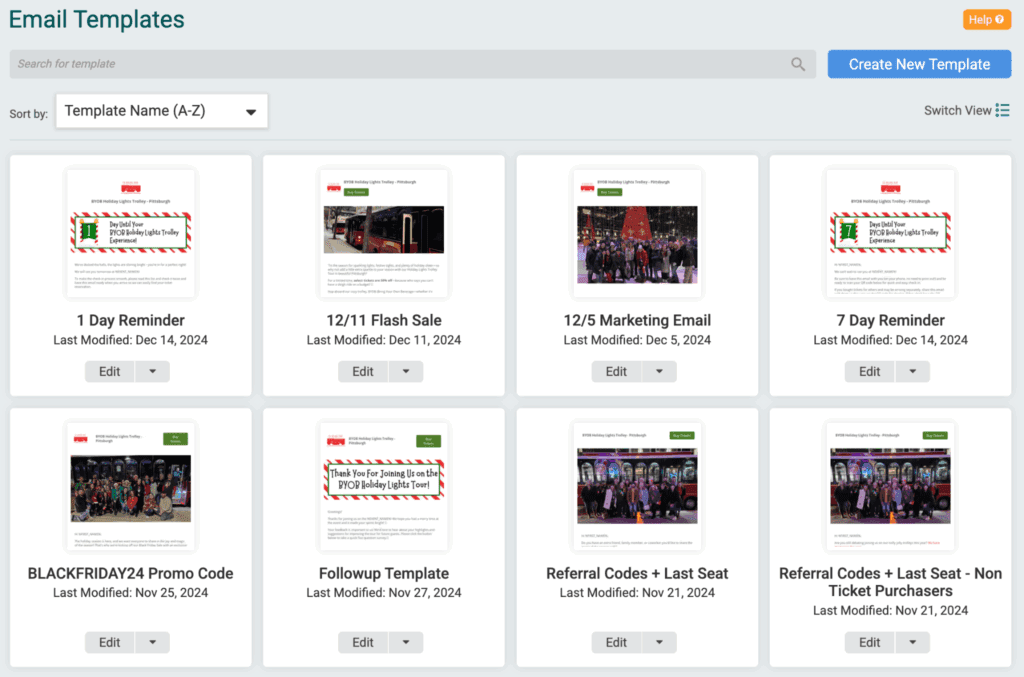The image size is (1024, 677).
Task: Expand options arrow for 1 Day Reminder
Action: tap(152, 371)
